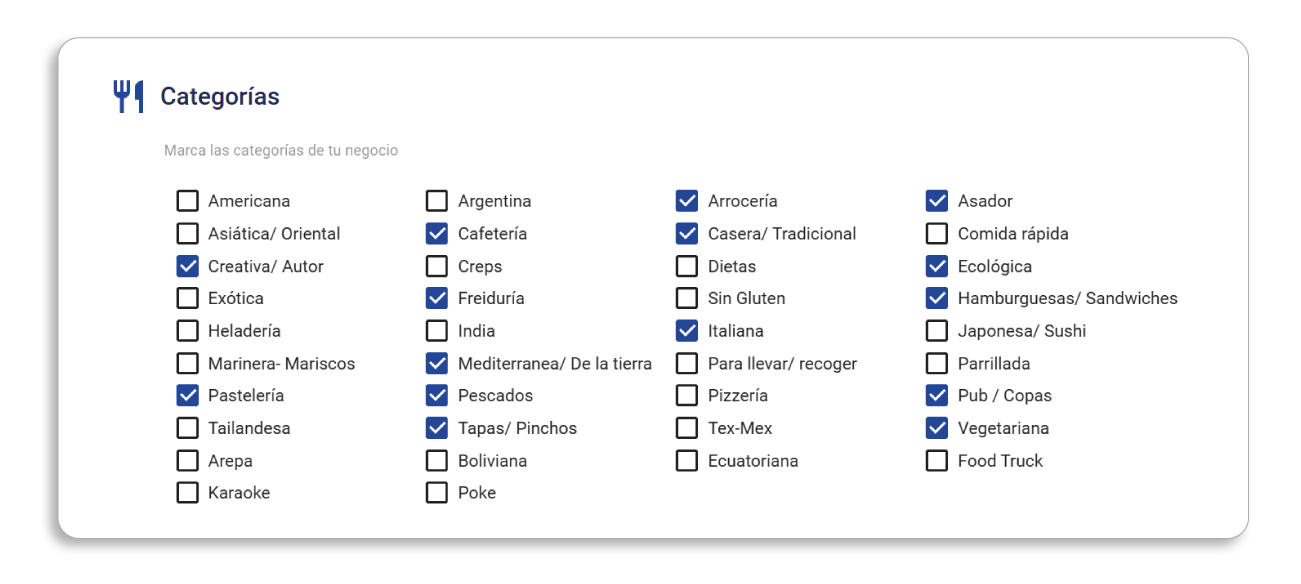Uncheck the Tapas/ Pinchos checkbox
Viewport: 1301px width, 584px height.
click(x=437, y=428)
